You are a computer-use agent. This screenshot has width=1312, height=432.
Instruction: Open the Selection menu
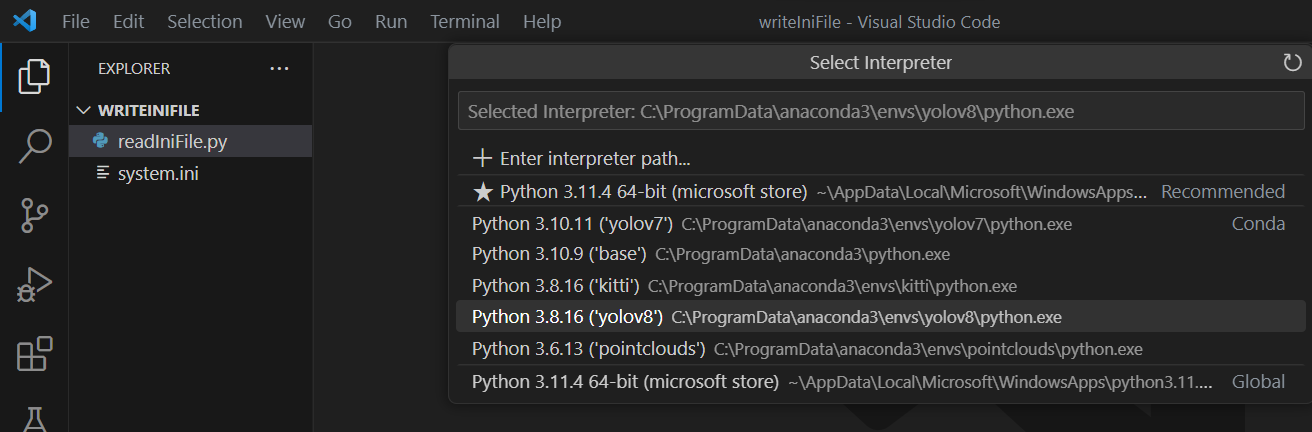click(205, 21)
